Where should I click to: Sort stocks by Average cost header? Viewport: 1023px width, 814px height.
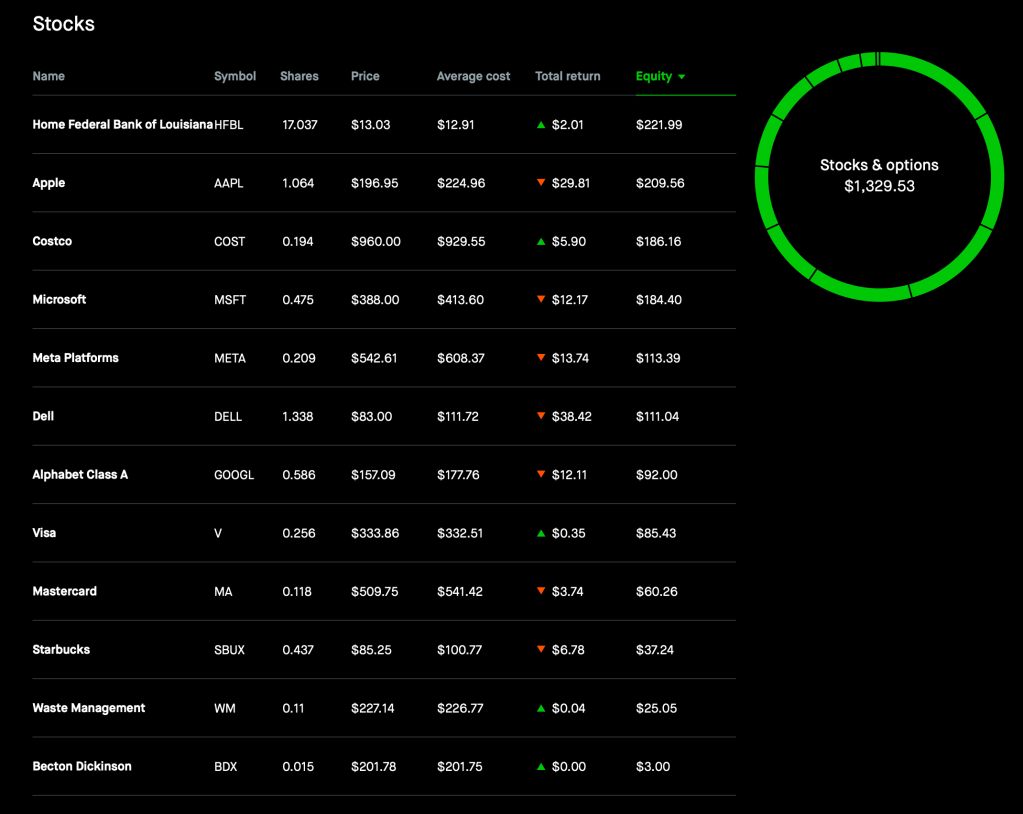pyautogui.click(x=473, y=76)
